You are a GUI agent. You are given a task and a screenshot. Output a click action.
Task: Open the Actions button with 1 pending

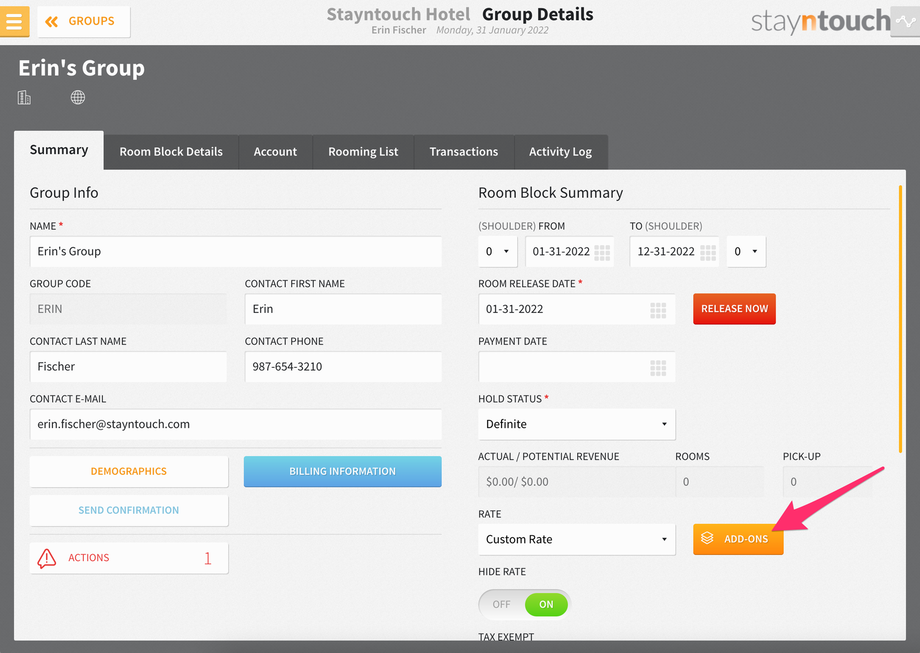[x=128, y=558]
